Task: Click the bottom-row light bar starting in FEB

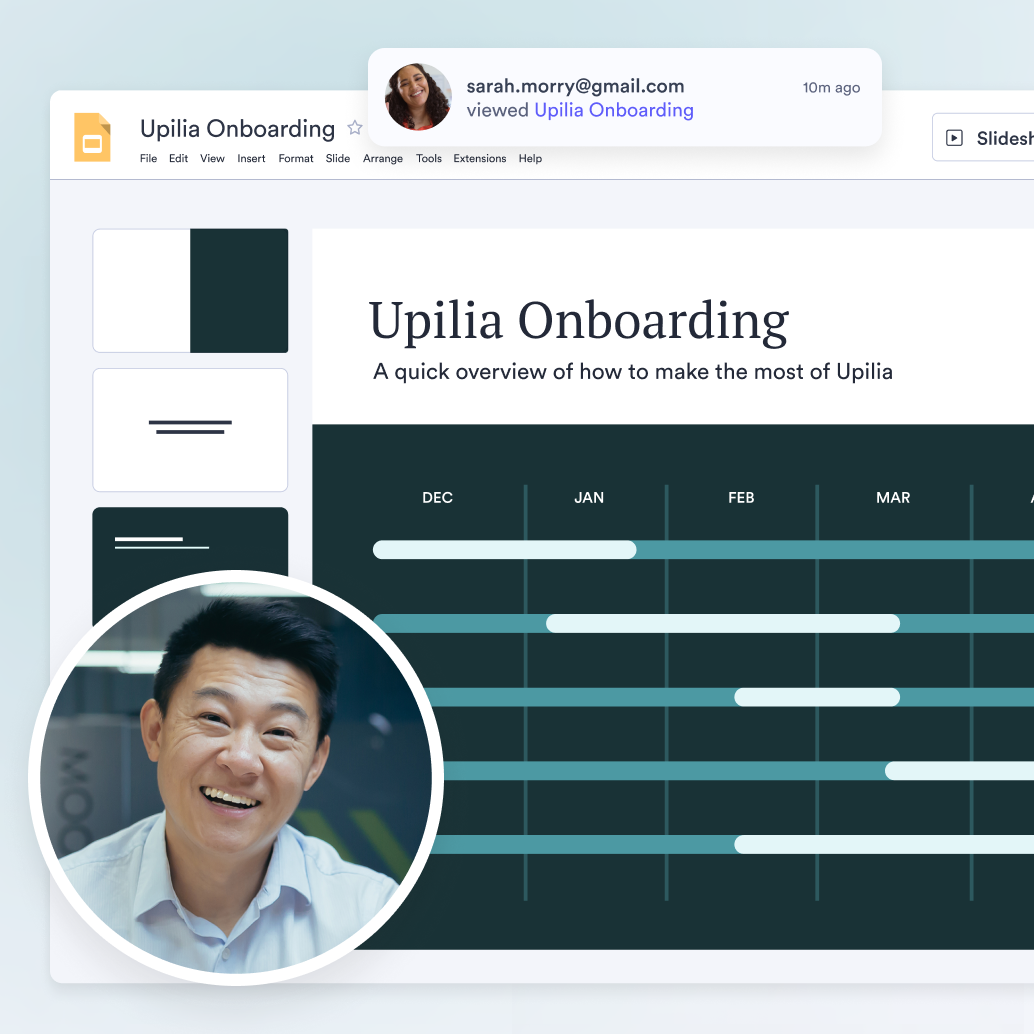Action: pyautogui.click(x=884, y=845)
